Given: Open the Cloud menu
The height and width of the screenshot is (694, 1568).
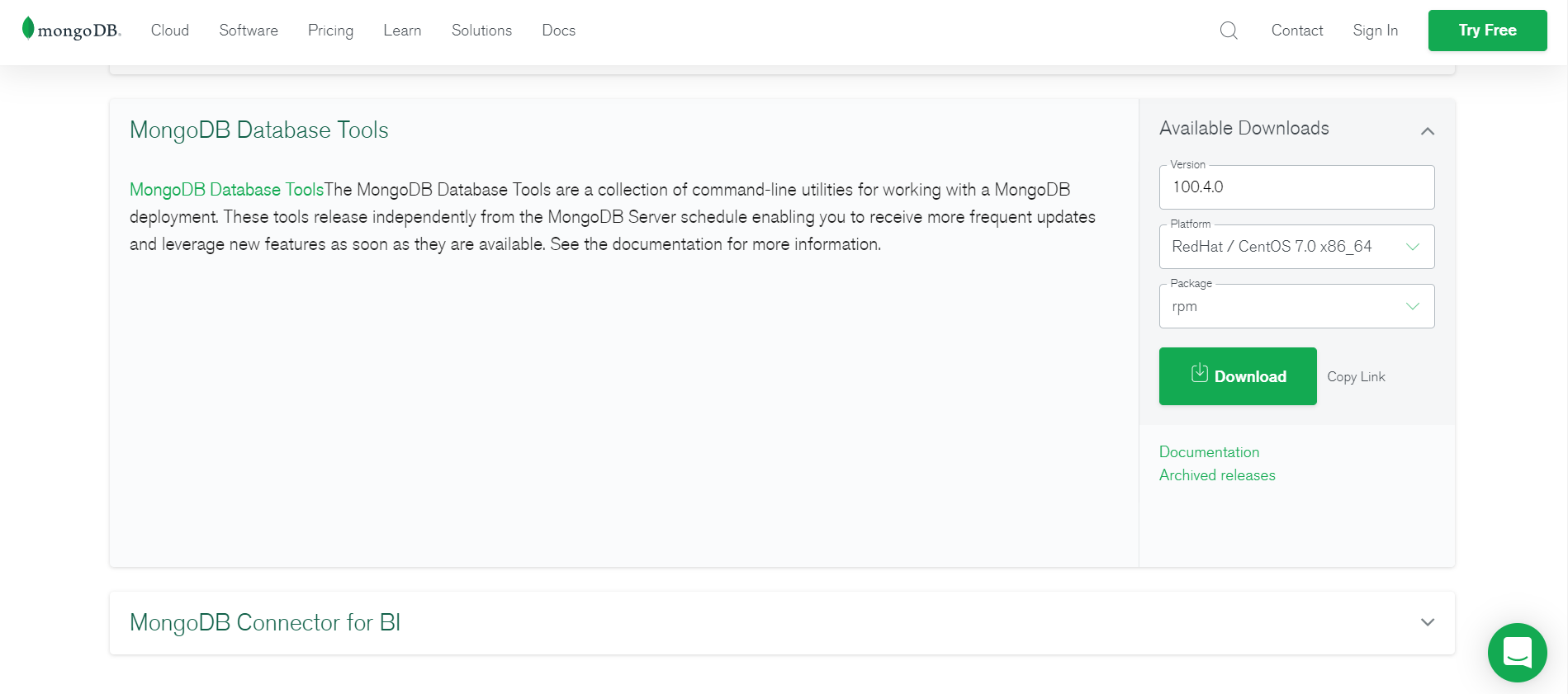Looking at the screenshot, I should tap(170, 31).
